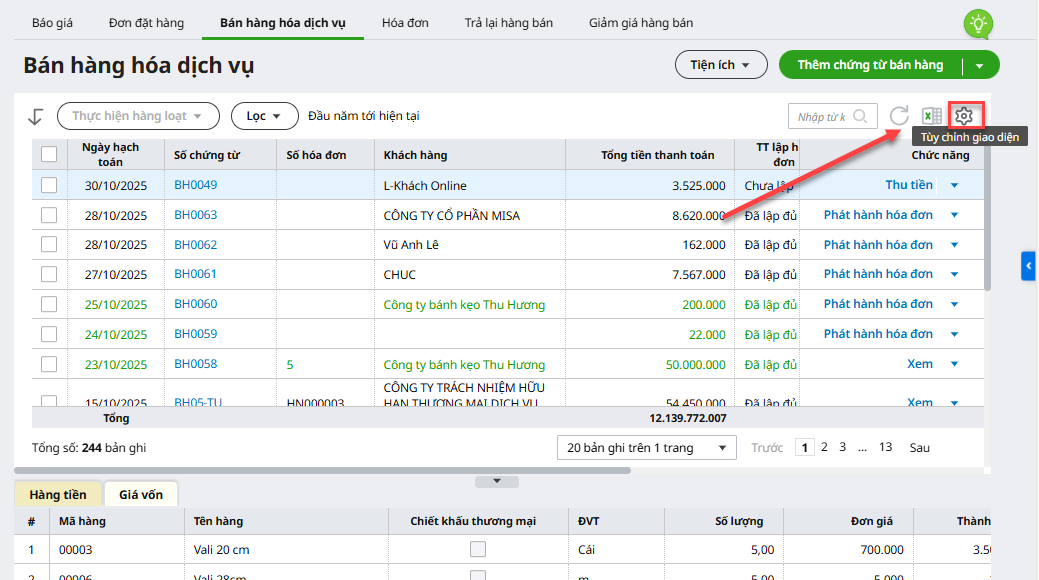Click Thêm chứng từ bán hàng button

[870, 65]
